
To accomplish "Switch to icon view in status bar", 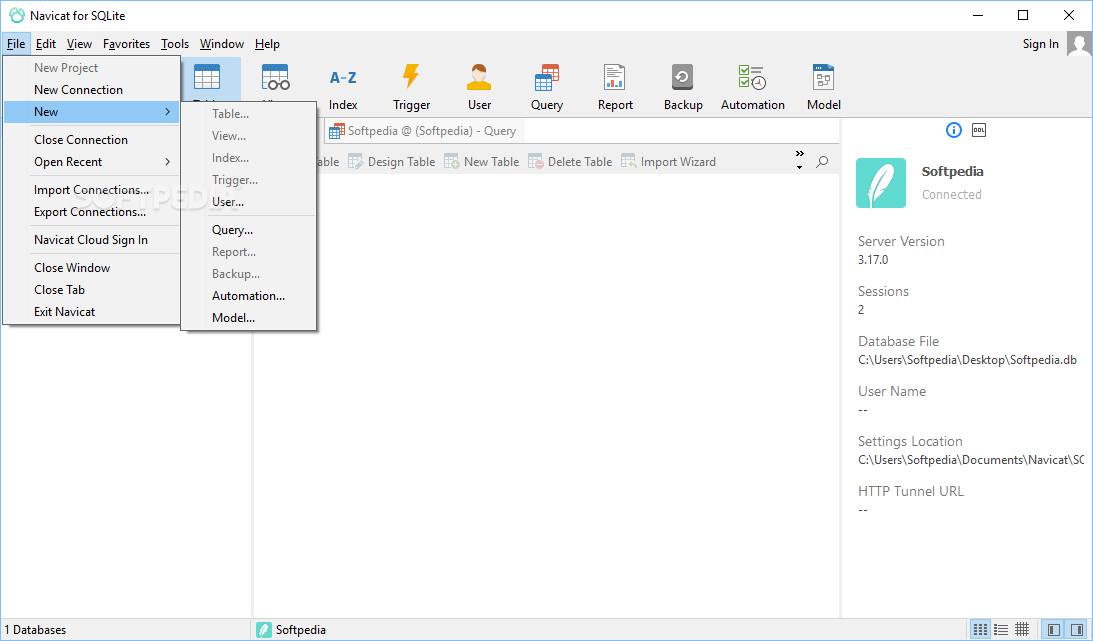I will (980, 630).
